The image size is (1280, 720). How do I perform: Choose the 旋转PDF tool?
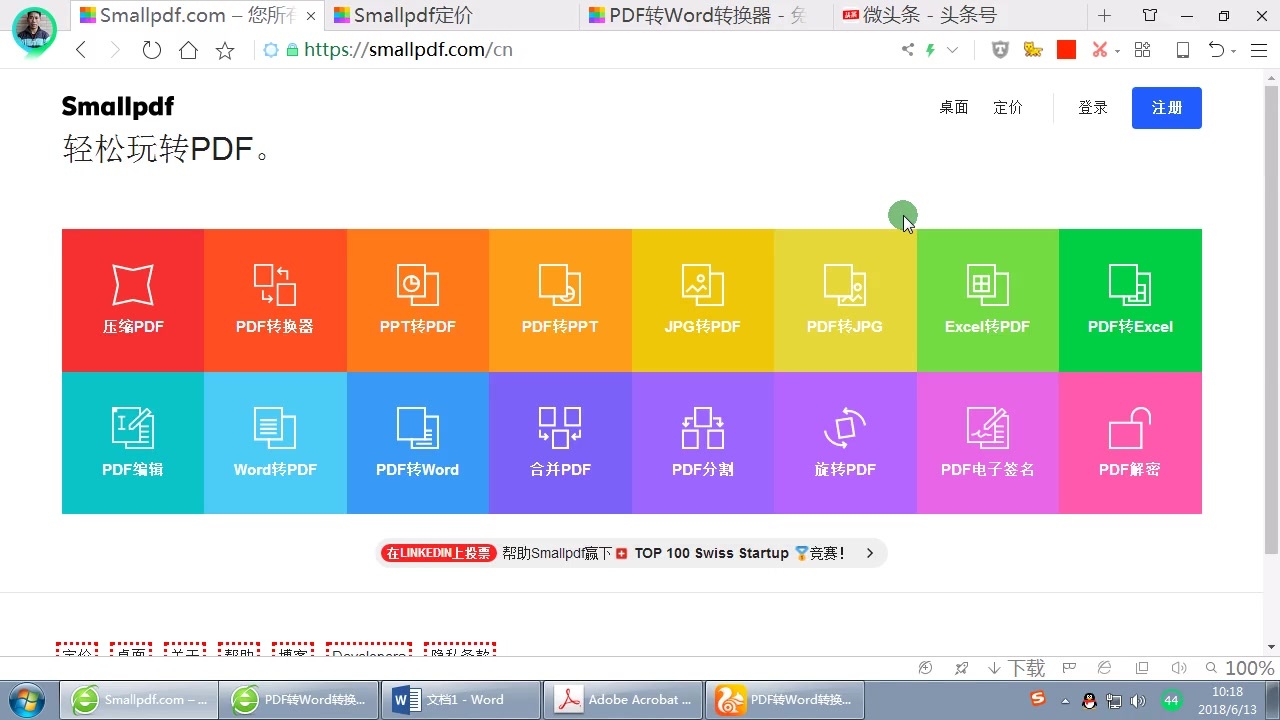click(x=845, y=443)
